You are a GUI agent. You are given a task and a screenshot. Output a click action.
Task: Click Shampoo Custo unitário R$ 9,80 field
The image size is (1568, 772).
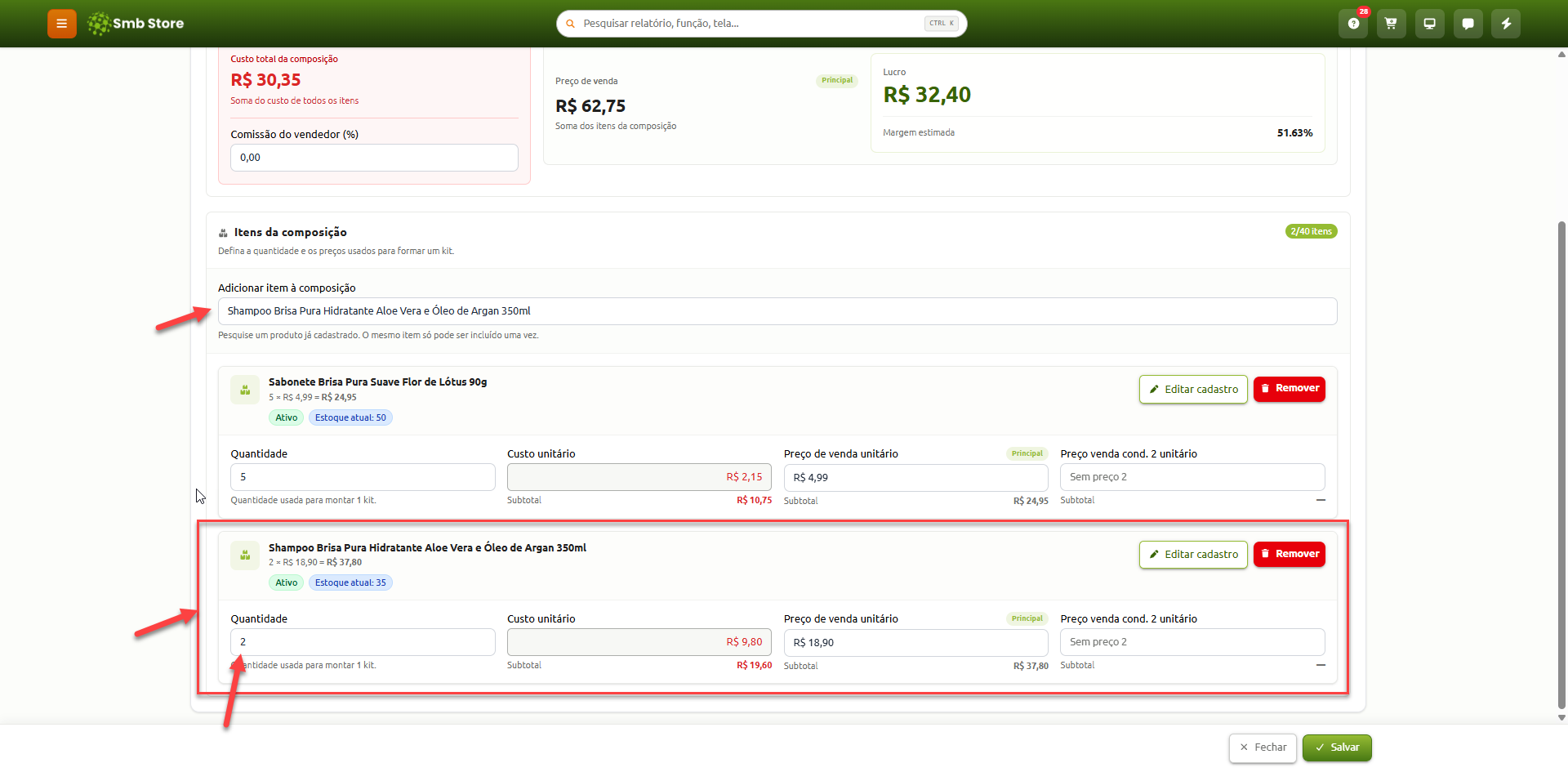[x=639, y=642]
